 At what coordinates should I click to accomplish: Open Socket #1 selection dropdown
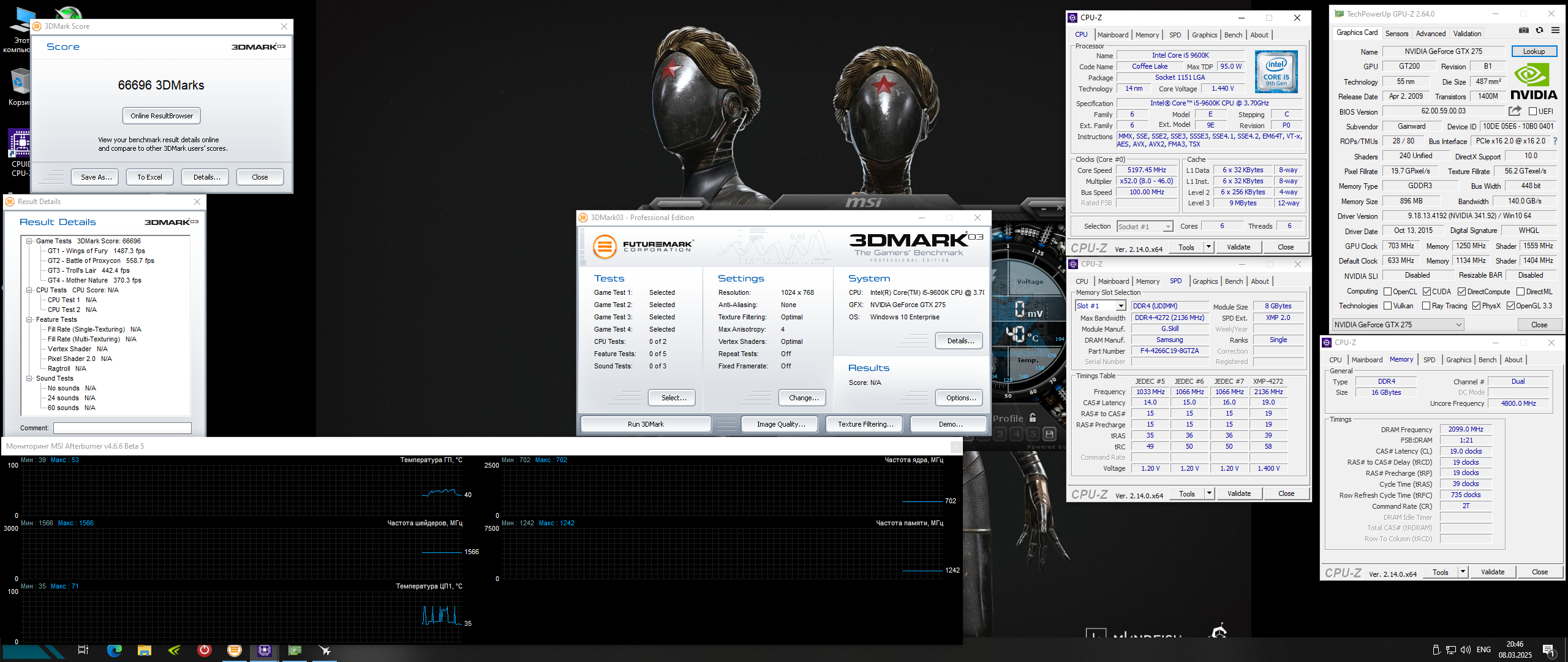pyautogui.click(x=1145, y=227)
